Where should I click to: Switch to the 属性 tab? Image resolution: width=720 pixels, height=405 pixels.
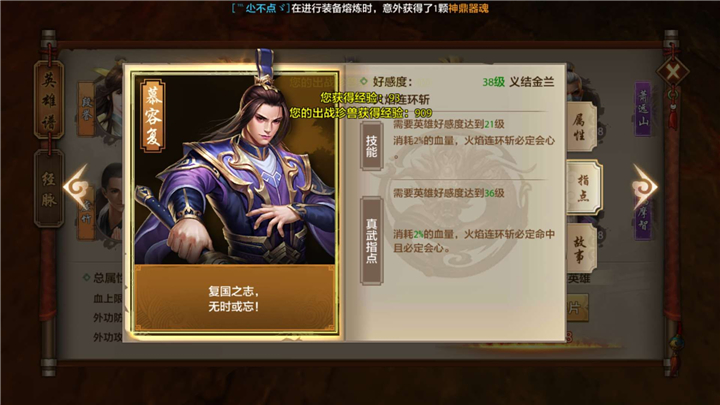click(580, 127)
